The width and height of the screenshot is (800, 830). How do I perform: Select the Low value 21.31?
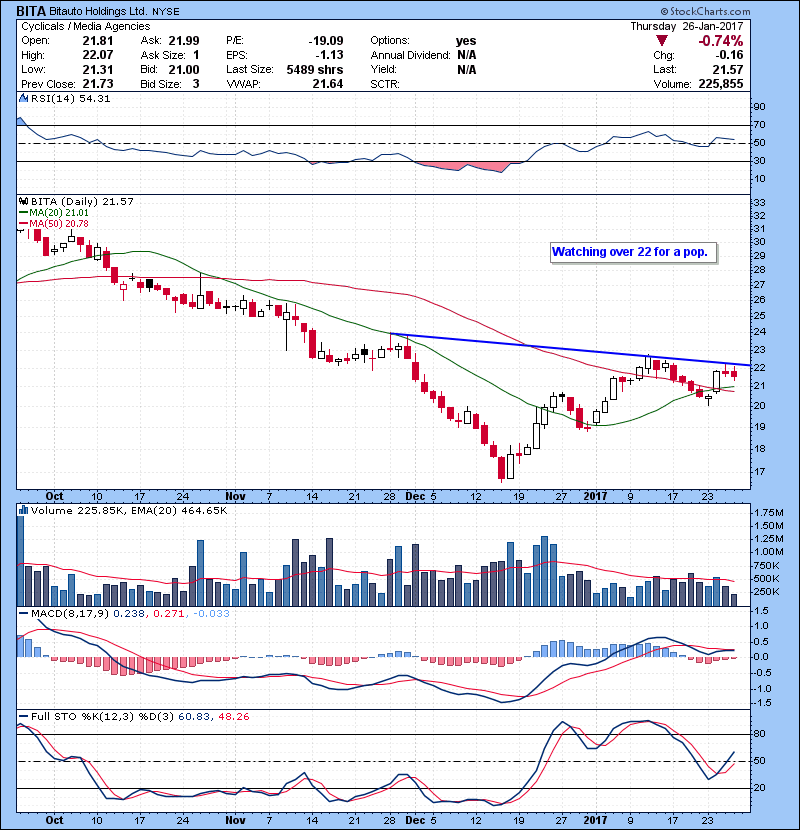pos(97,69)
